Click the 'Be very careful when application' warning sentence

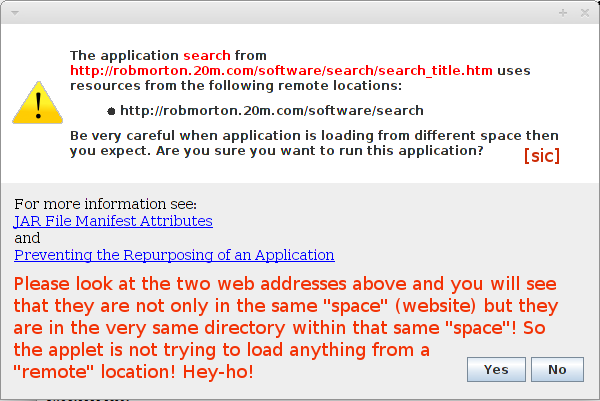314,143
